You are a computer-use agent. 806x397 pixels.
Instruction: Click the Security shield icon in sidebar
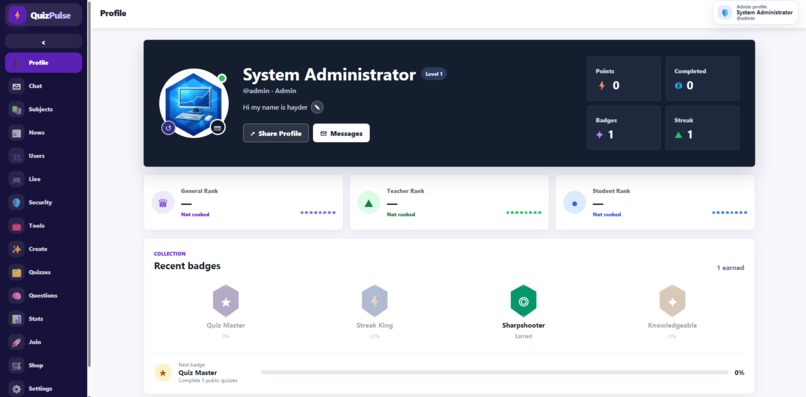tap(17, 203)
